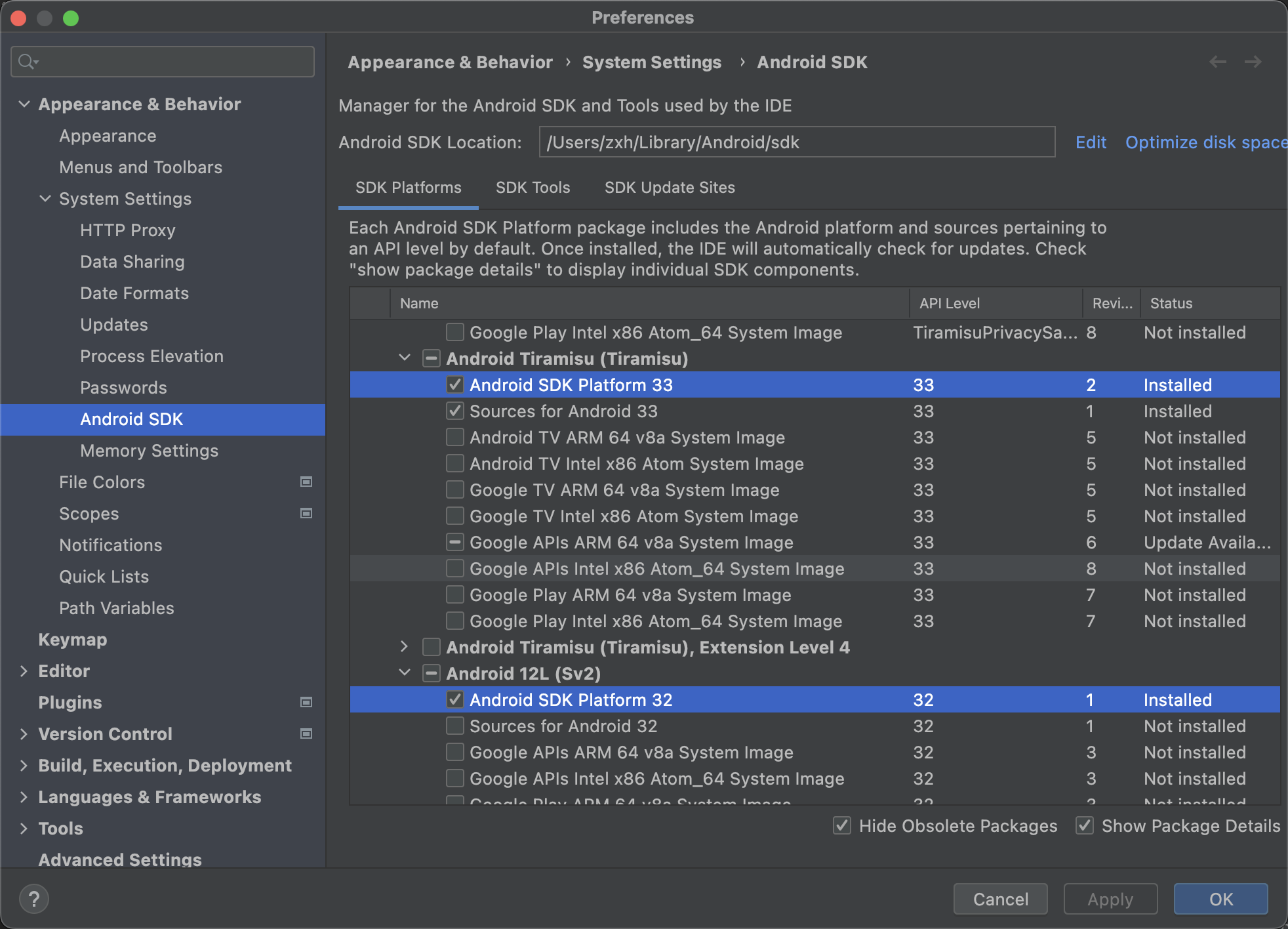Select Memory Settings in the sidebar
Screen dimensions: 1288x929
pos(149,451)
